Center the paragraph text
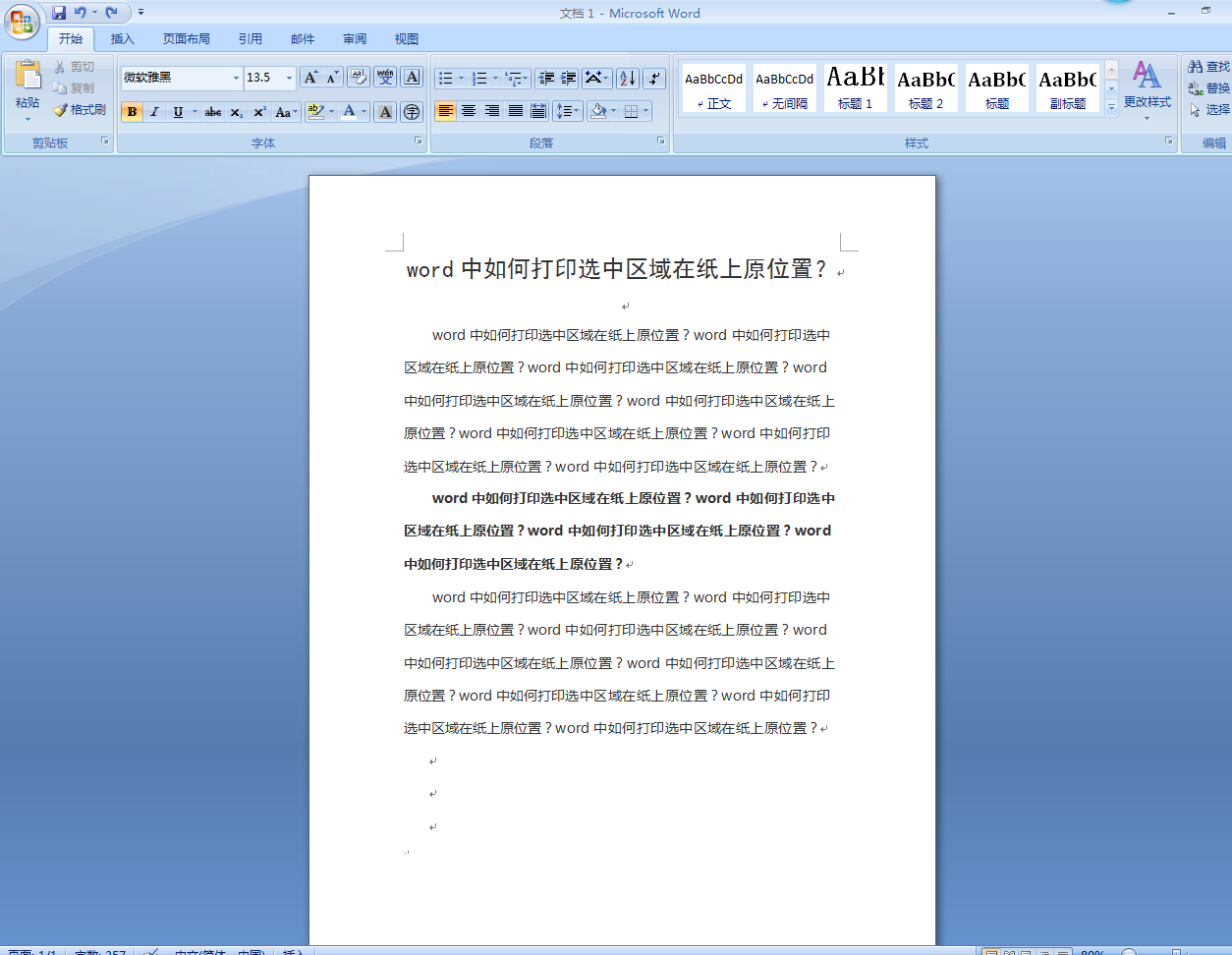 [x=469, y=111]
